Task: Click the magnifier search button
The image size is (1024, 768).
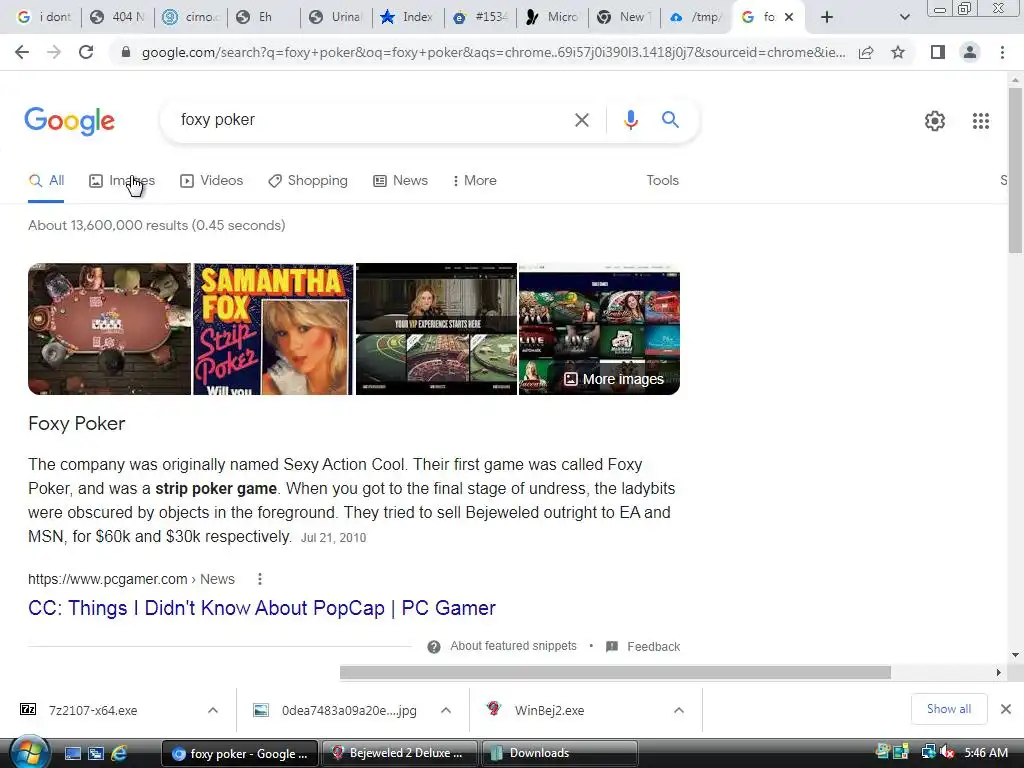Action: click(x=670, y=120)
